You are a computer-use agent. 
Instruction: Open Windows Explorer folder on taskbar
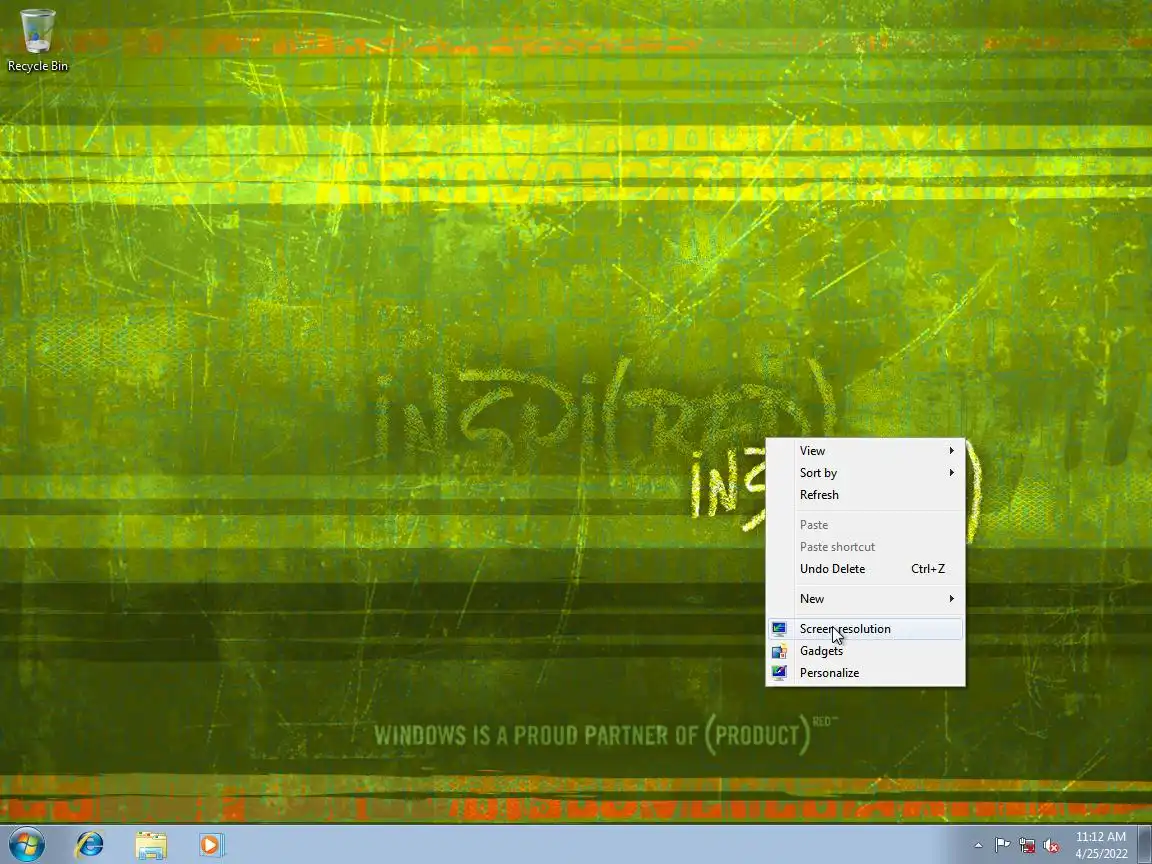tap(151, 845)
